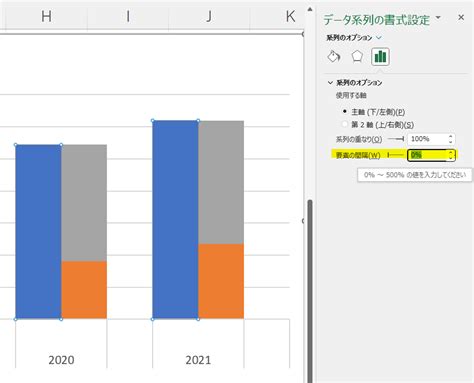The width and height of the screenshot is (474, 383).
Task: Click the orange 2020 bar segment
Action: point(84,290)
